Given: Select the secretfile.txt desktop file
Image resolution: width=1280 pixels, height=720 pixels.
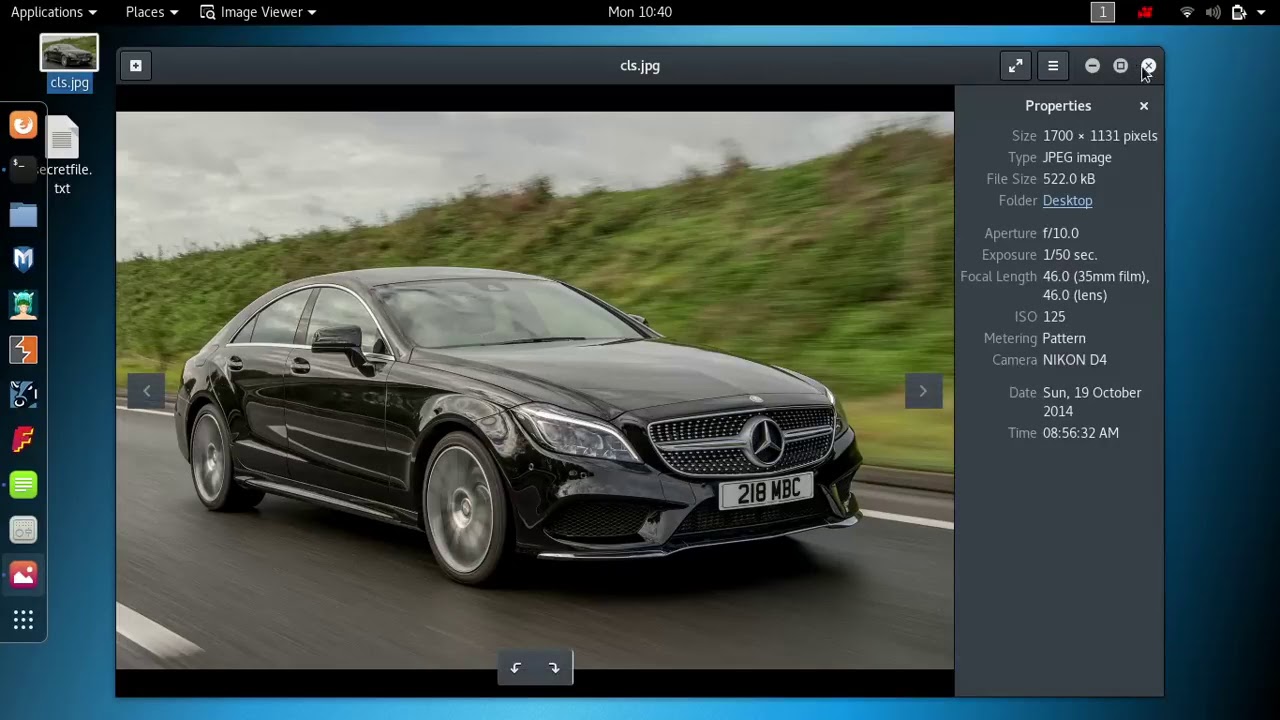Looking at the screenshot, I should pos(62,157).
